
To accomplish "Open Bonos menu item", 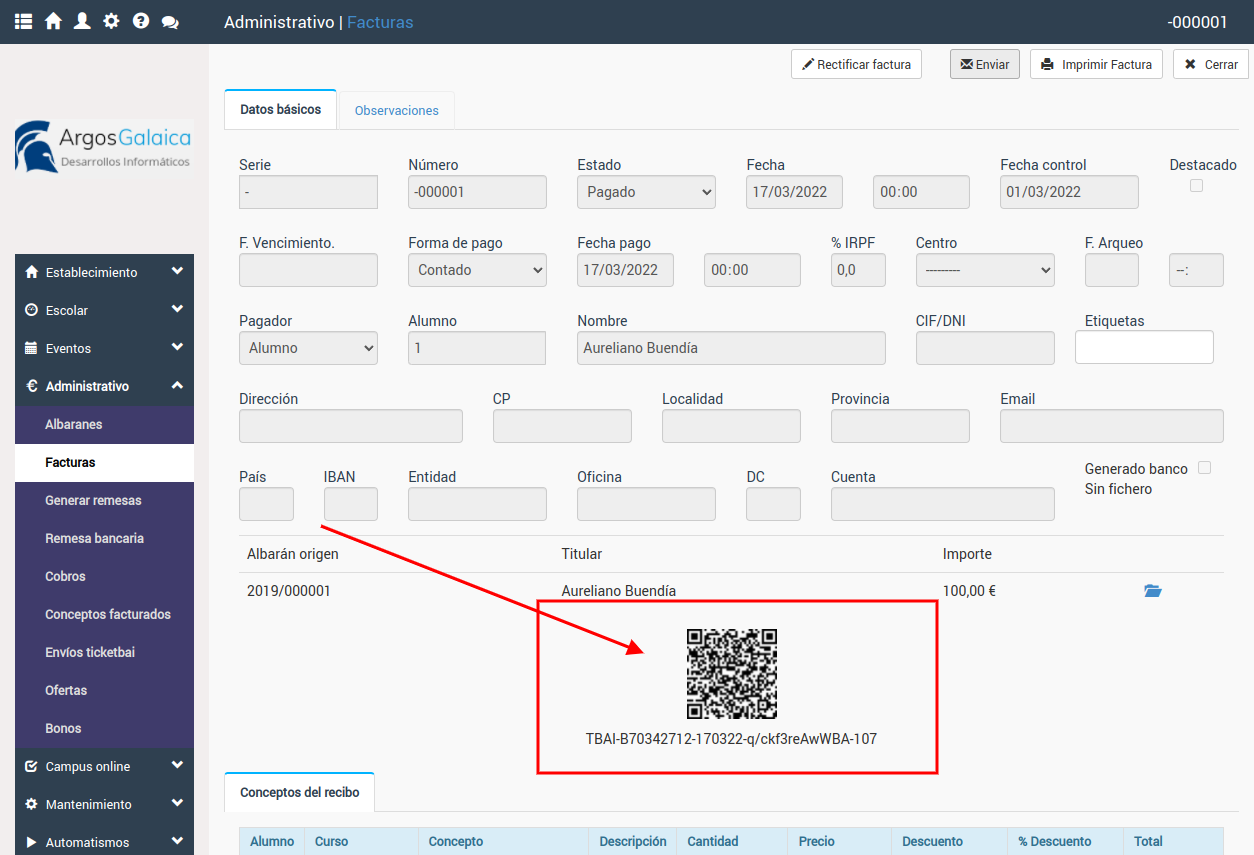I will [104, 728].
